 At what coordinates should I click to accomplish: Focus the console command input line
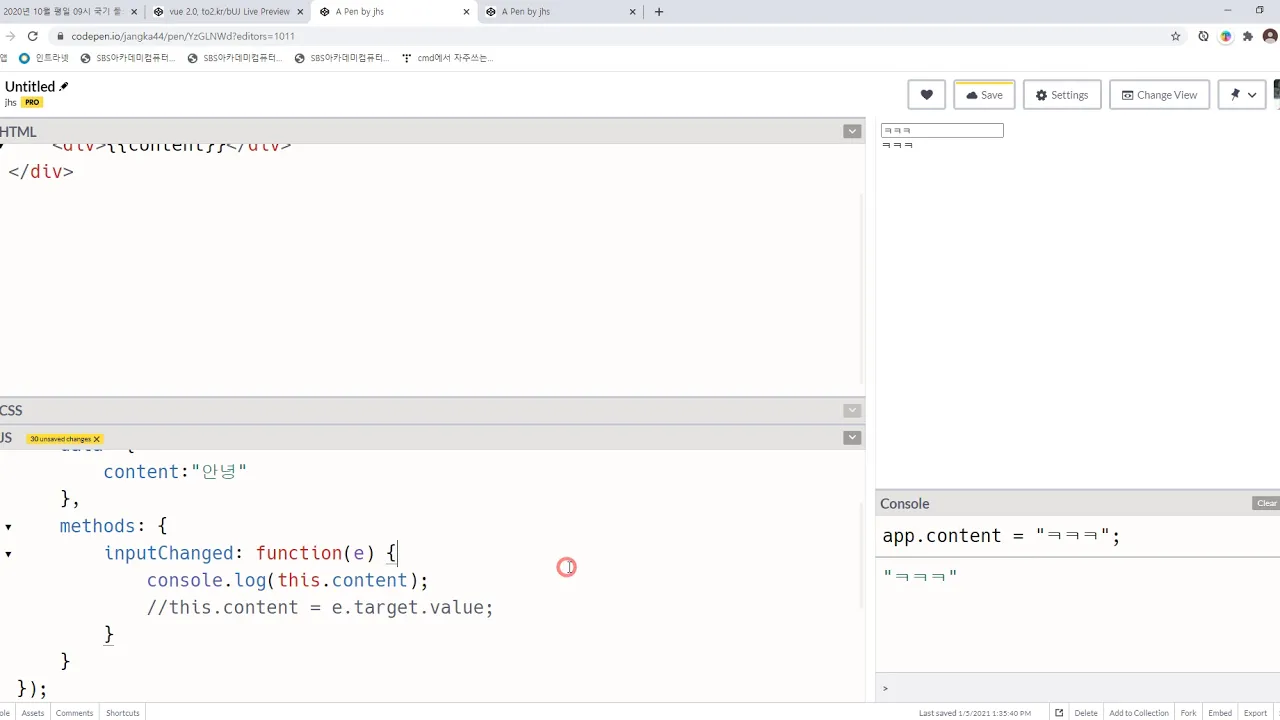point(1078,688)
